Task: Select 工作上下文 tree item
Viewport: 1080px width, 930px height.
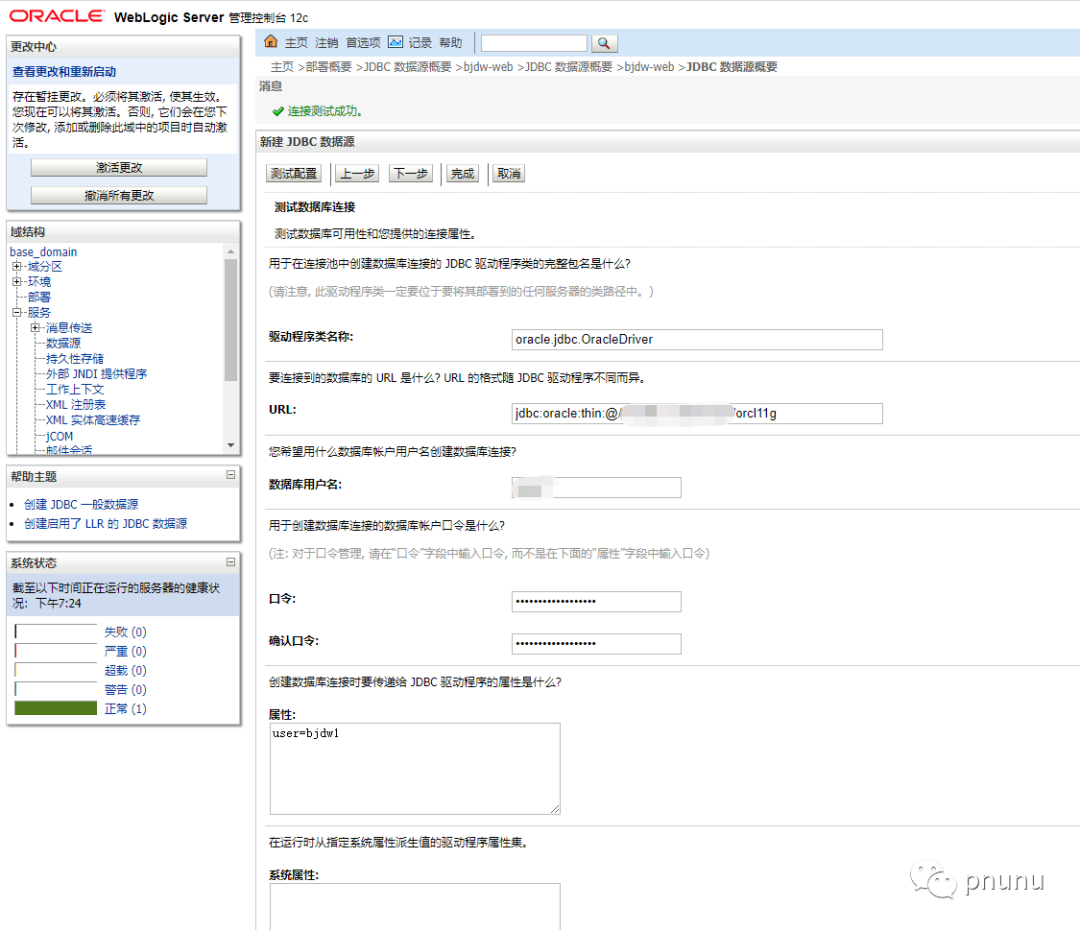Action: (x=75, y=389)
